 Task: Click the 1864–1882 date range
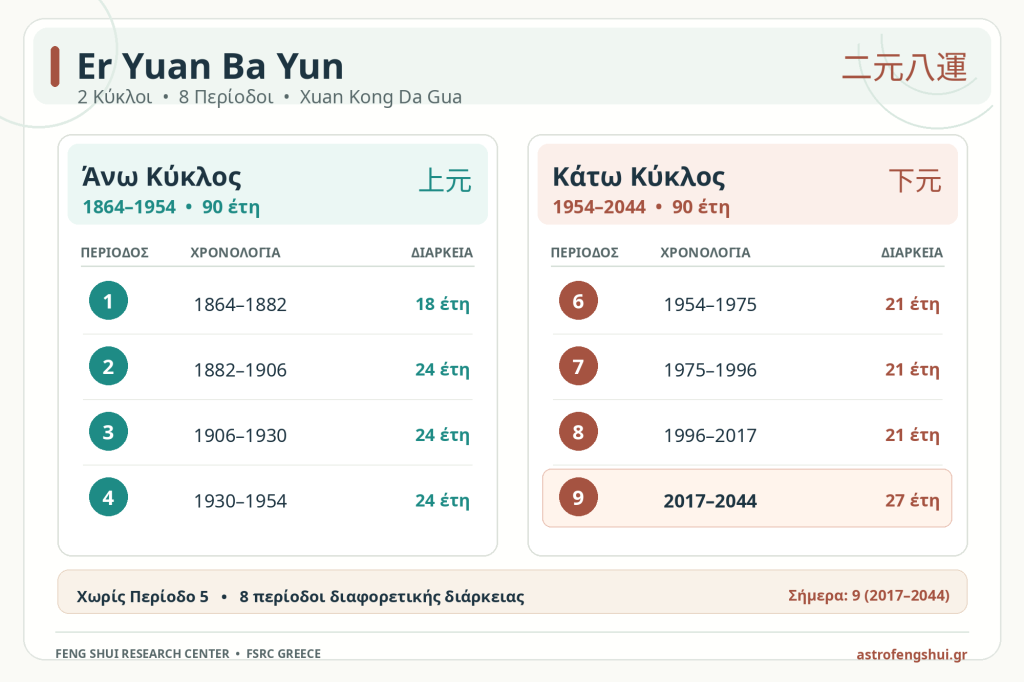point(240,304)
